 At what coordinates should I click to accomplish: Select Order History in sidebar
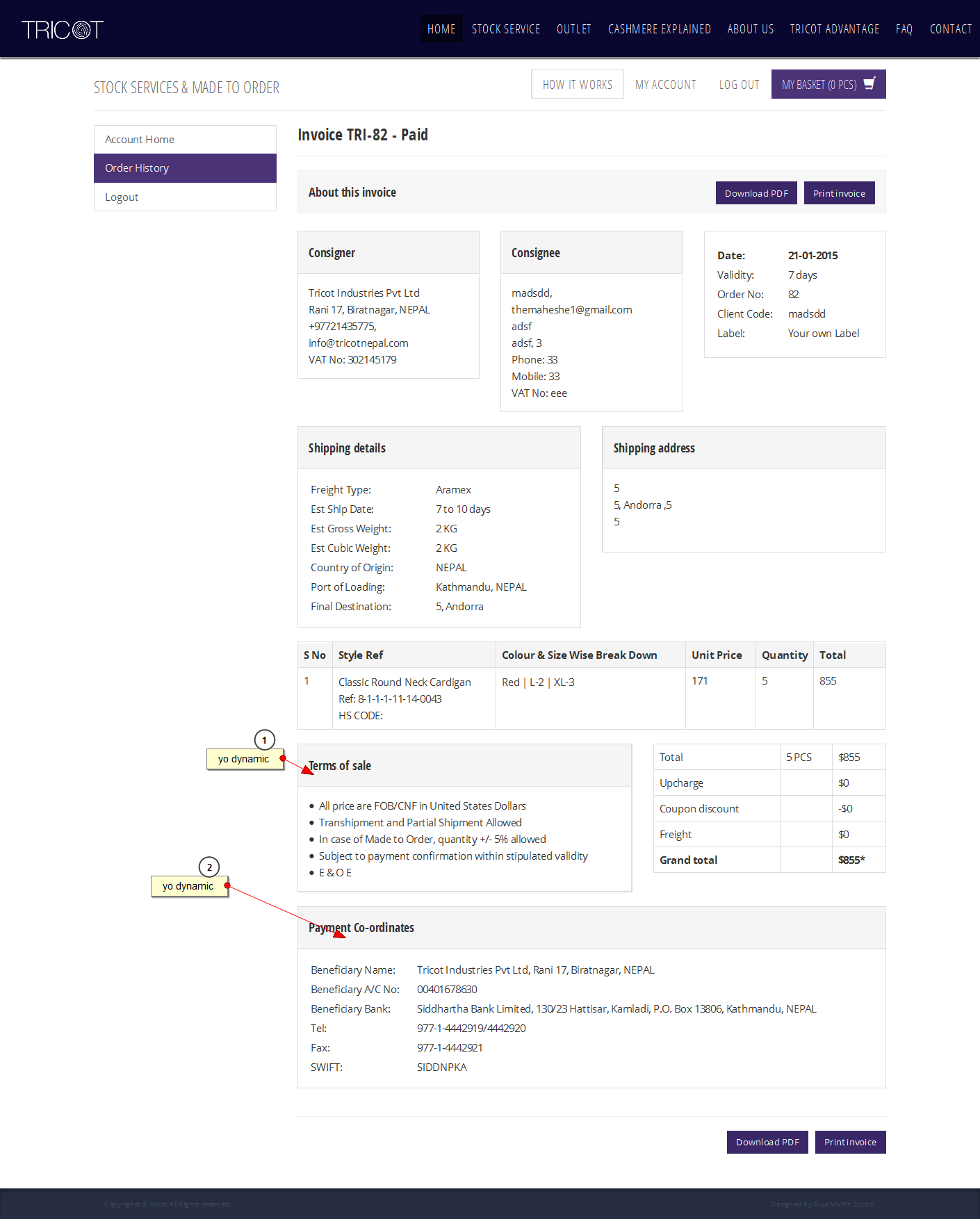tap(137, 168)
